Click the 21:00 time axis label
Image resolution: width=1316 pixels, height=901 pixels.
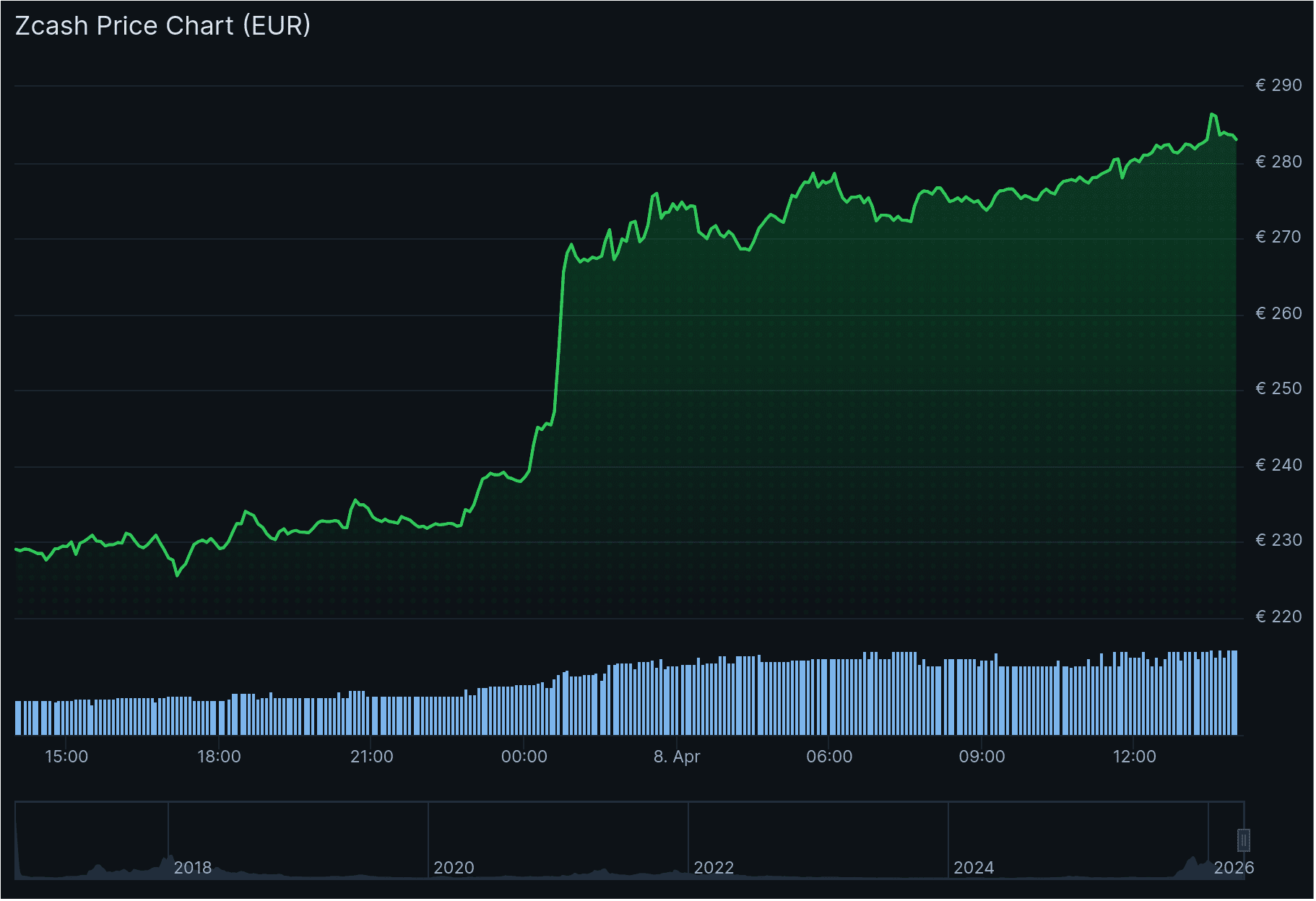(x=373, y=757)
